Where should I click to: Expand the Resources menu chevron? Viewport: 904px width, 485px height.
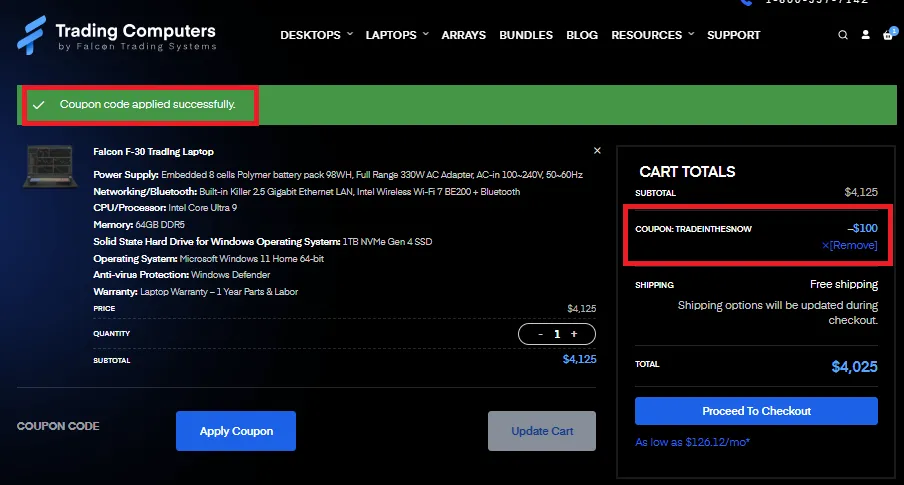(x=691, y=34)
